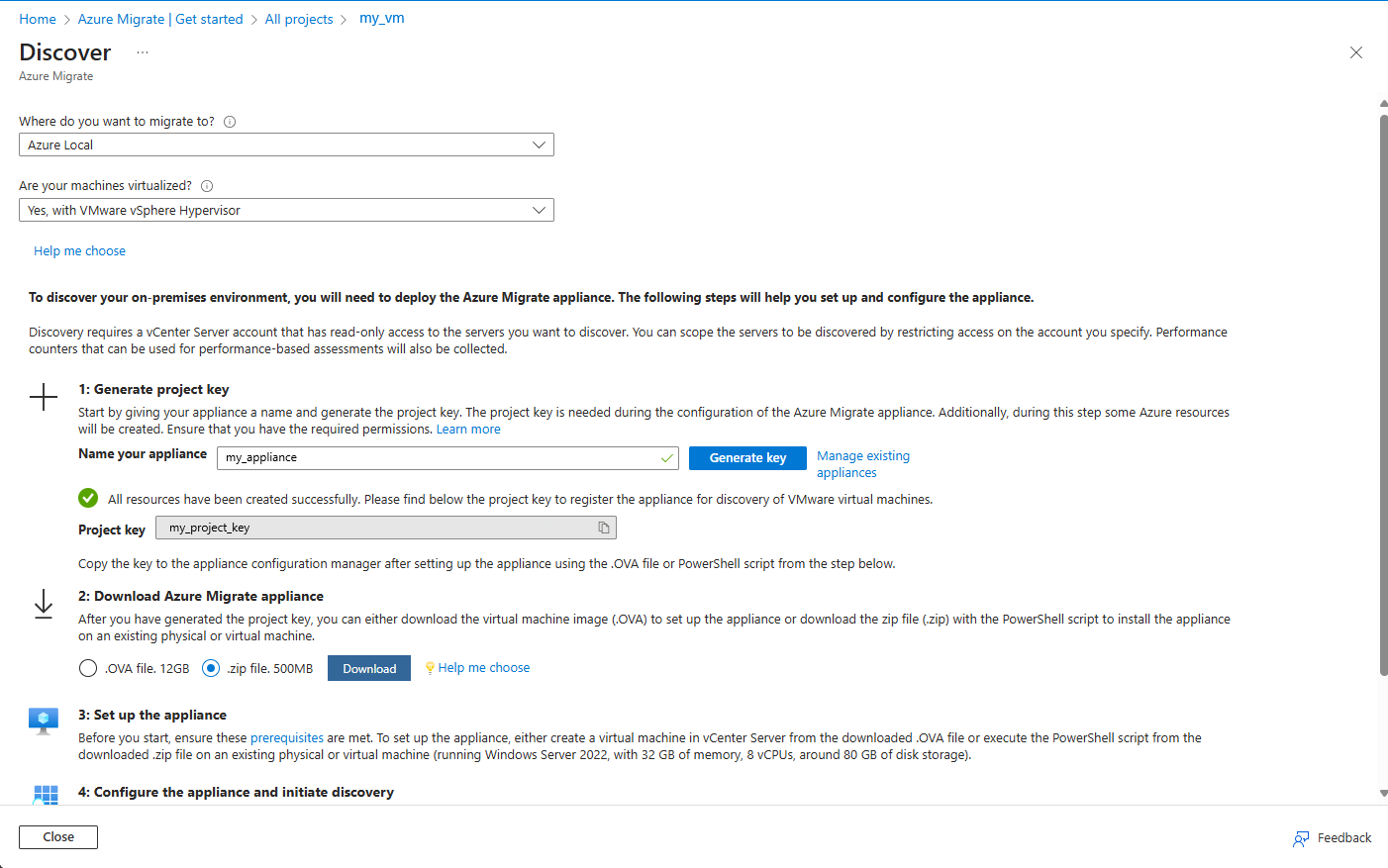1388x868 pixels.
Task: Click the copy icon next to the project key
Action: click(x=604, y=528)
